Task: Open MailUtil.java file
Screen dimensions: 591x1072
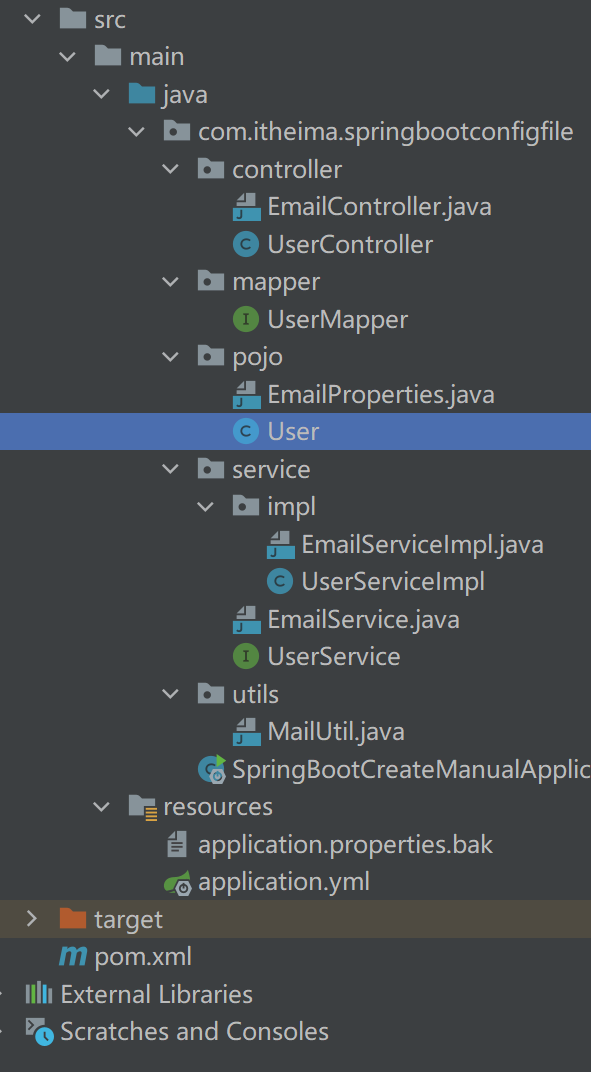Action: pos(336,732)
